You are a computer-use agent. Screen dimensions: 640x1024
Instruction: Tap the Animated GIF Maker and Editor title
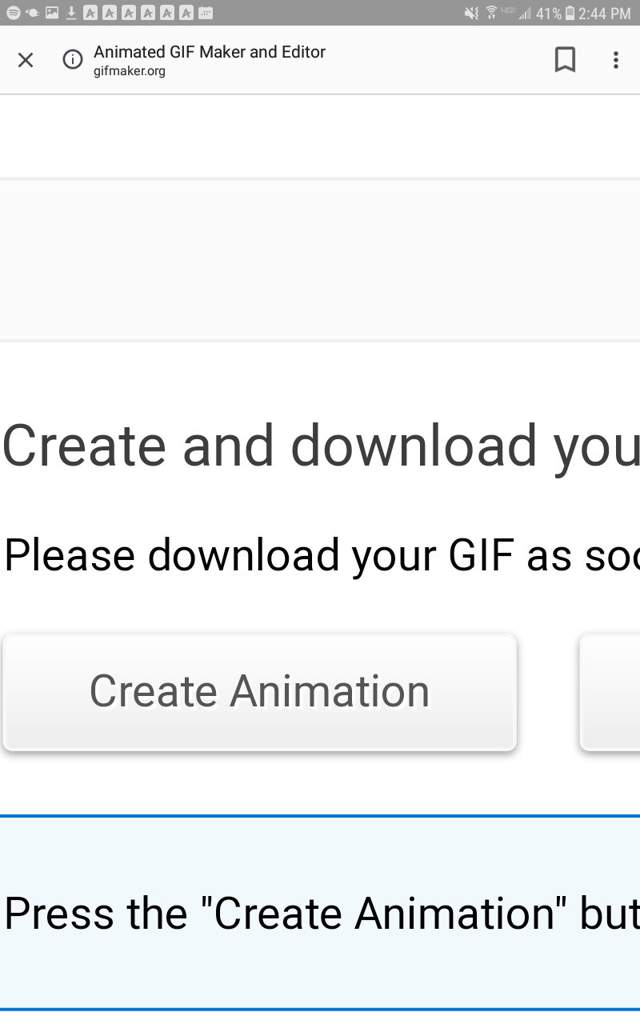click(209, 52)
